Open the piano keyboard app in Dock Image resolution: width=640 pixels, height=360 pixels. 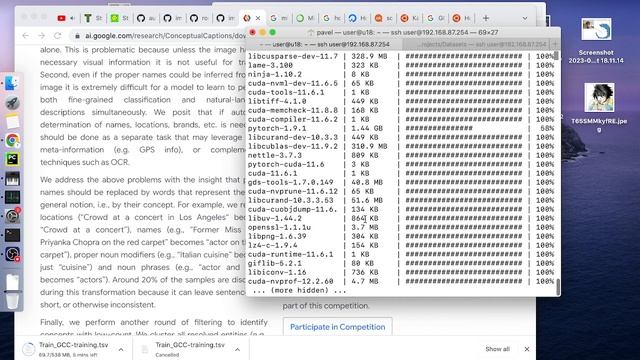coord(12,178)
